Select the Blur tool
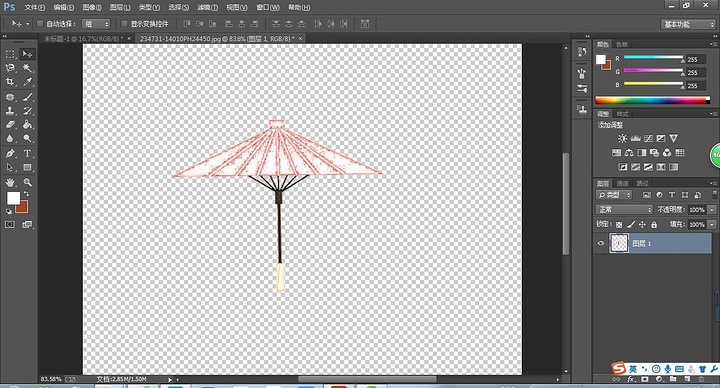 pyautogui.click(x=10, y=138)
